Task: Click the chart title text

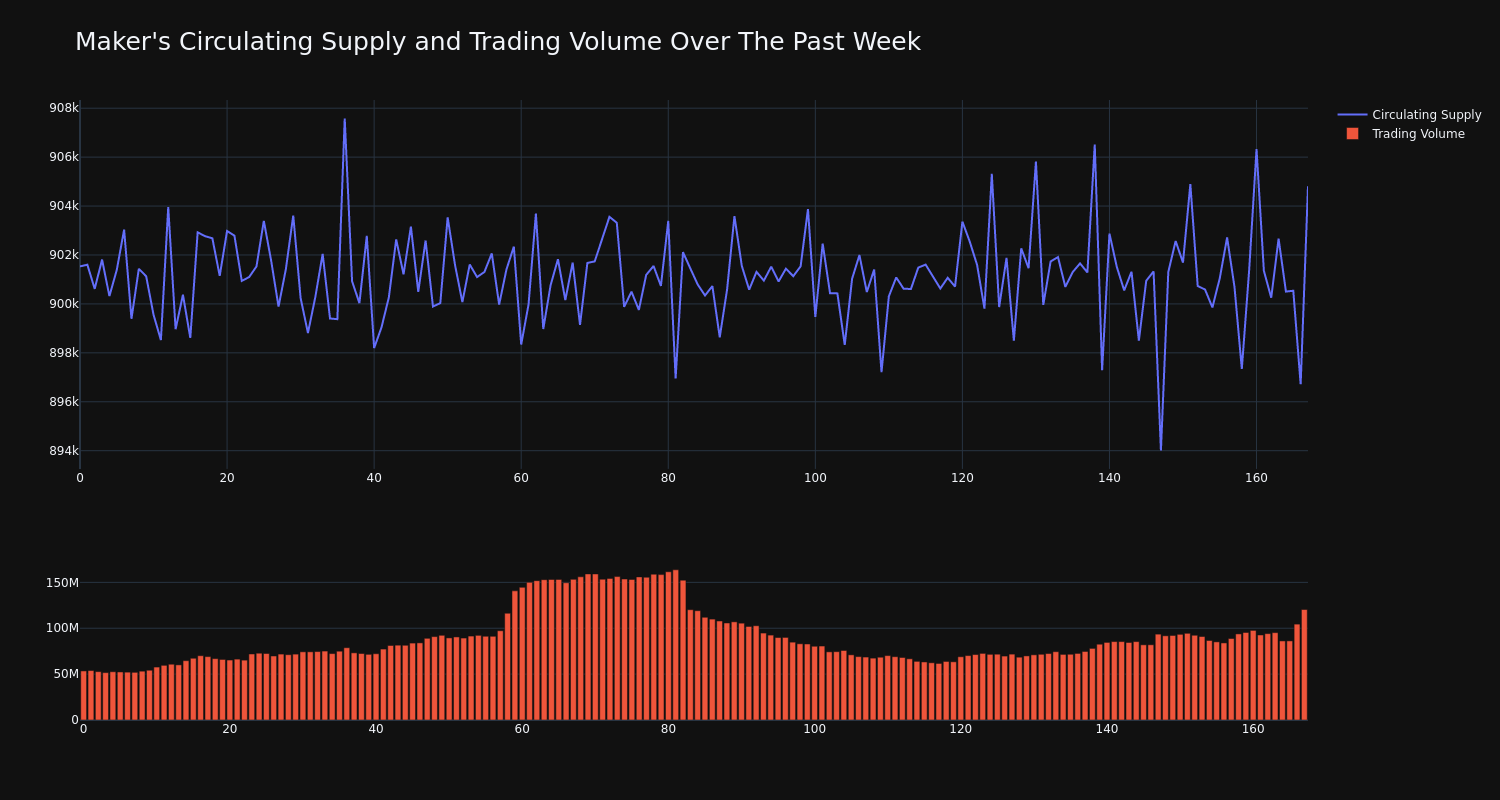Action: pyautogui.click(x=497, y=42)
